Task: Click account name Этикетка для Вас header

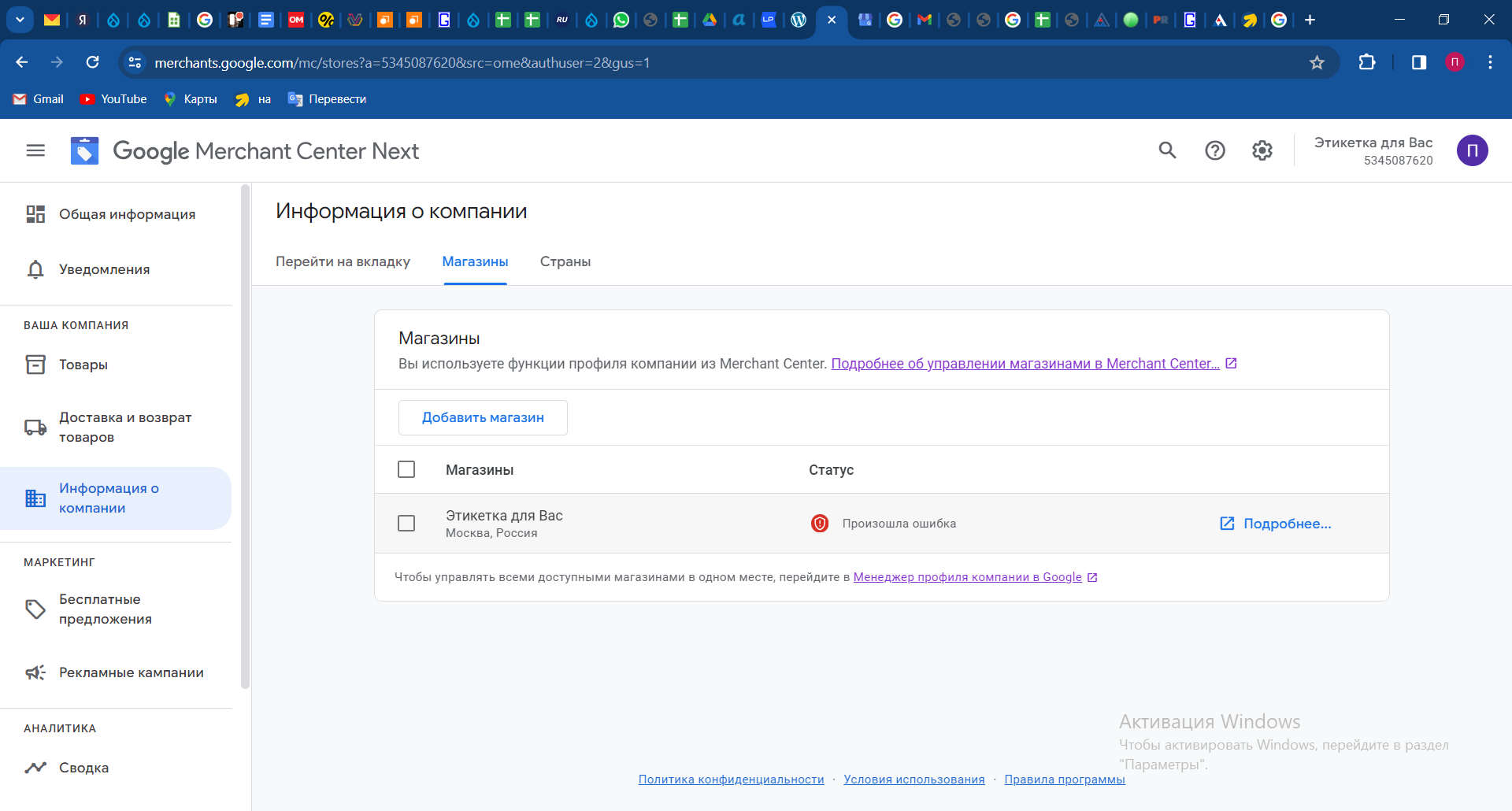Action: click(x=1373, y=143)
